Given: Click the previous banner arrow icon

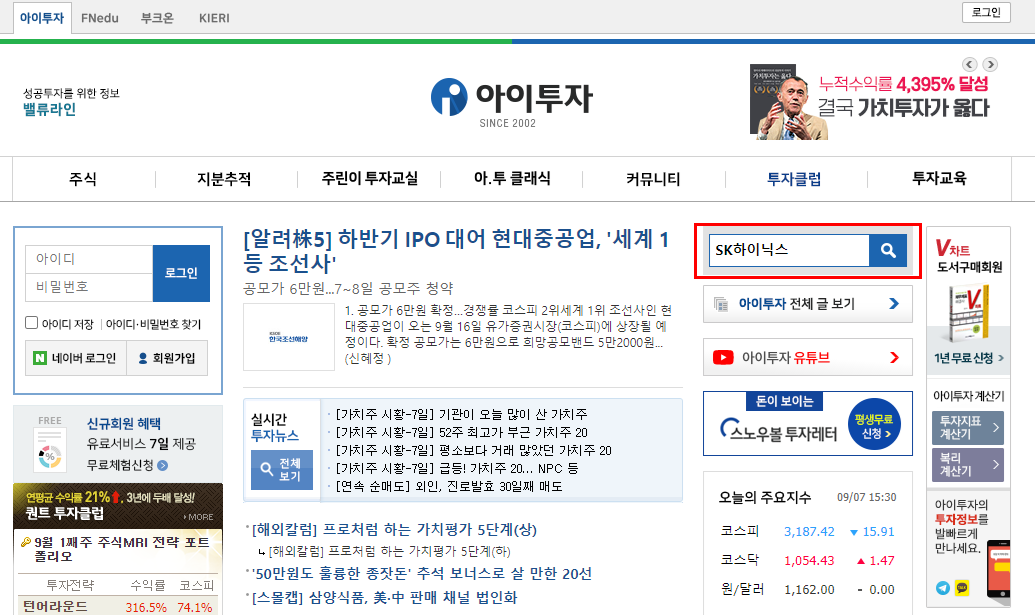Looking at the screenshot, I should coord(969,64).
